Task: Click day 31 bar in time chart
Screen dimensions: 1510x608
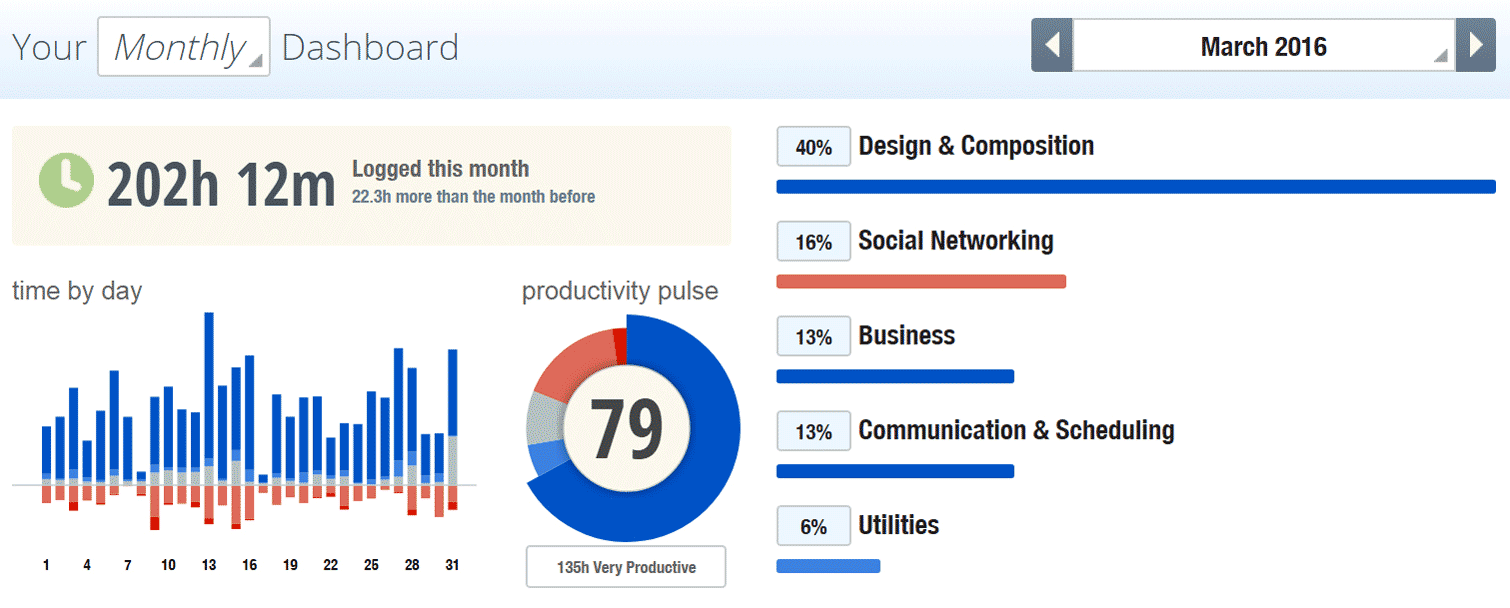Action: coord(452,430)
